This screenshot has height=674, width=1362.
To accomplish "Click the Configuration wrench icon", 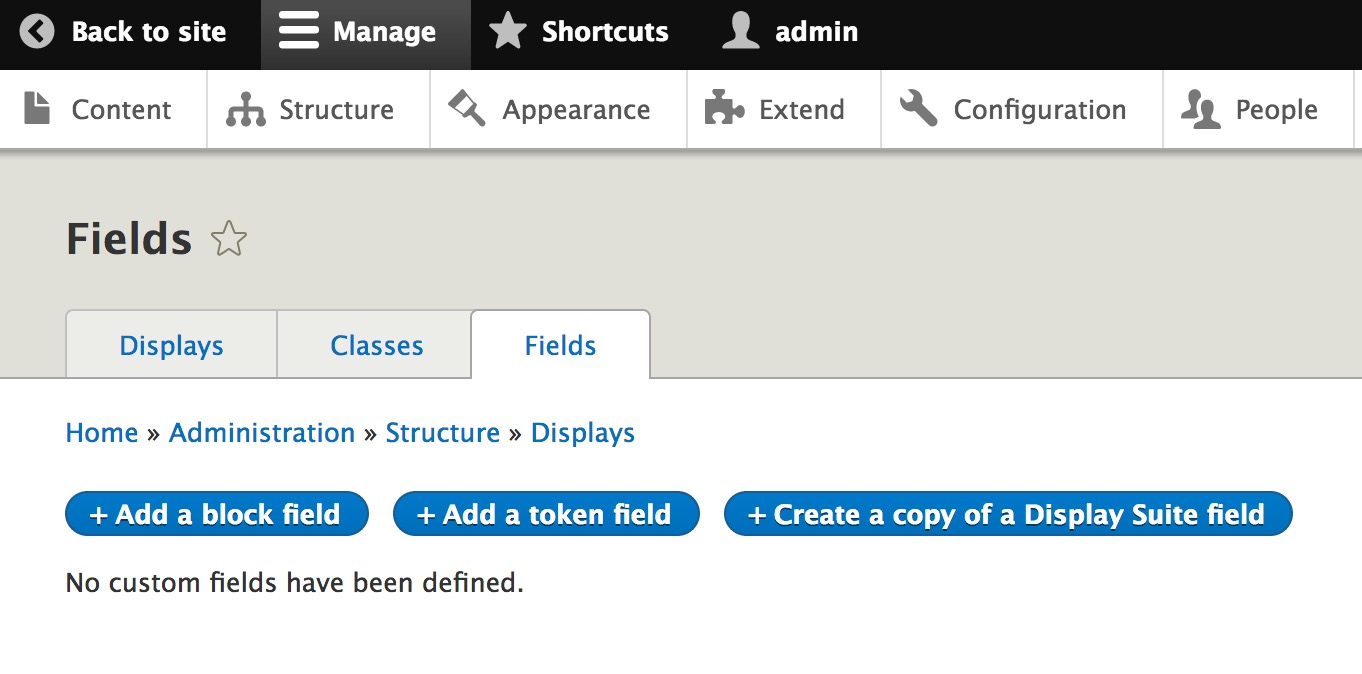I will pyautogui.click(x=918, y=108).
